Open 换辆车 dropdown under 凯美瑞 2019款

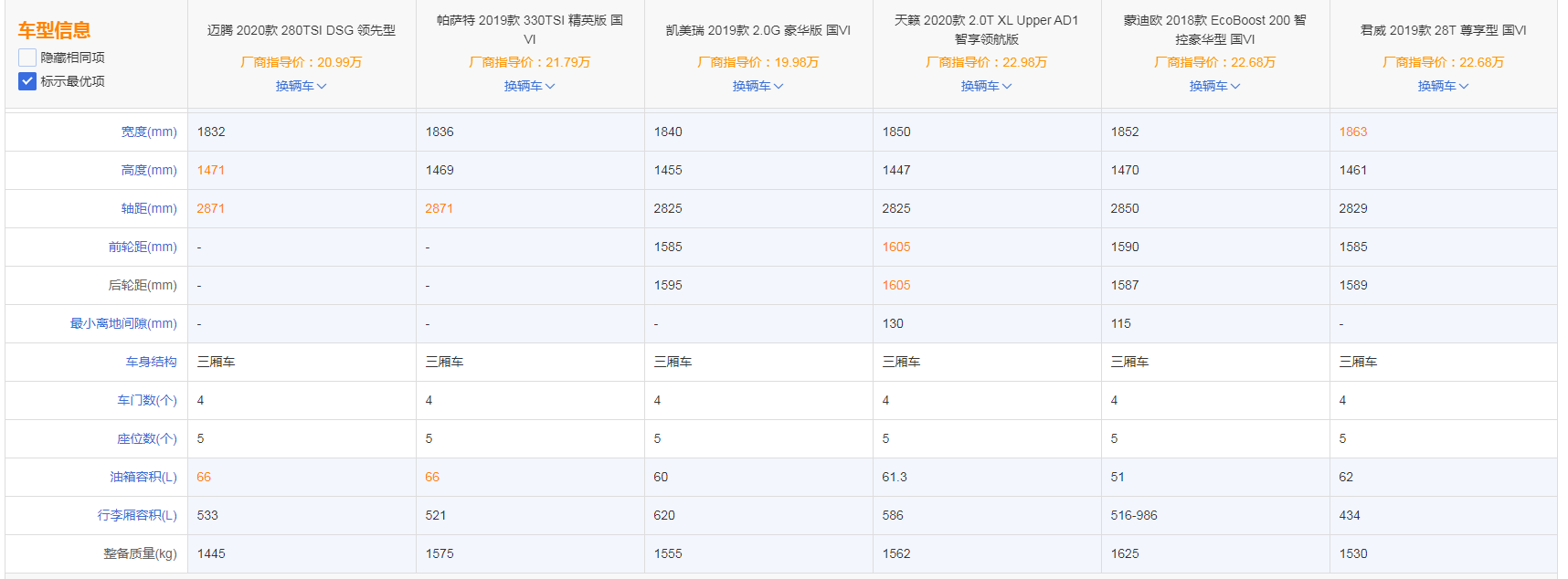point(758,86)
